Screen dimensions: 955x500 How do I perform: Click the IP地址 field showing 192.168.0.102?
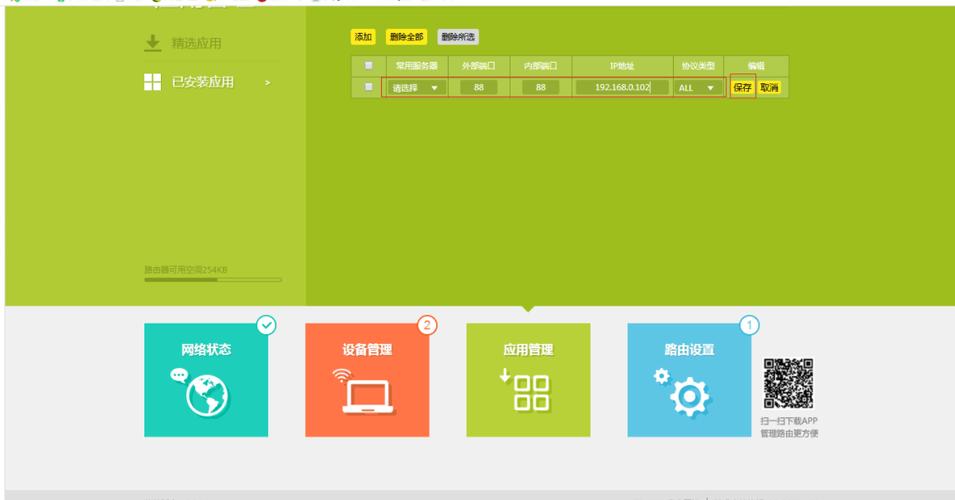[621, 88]
